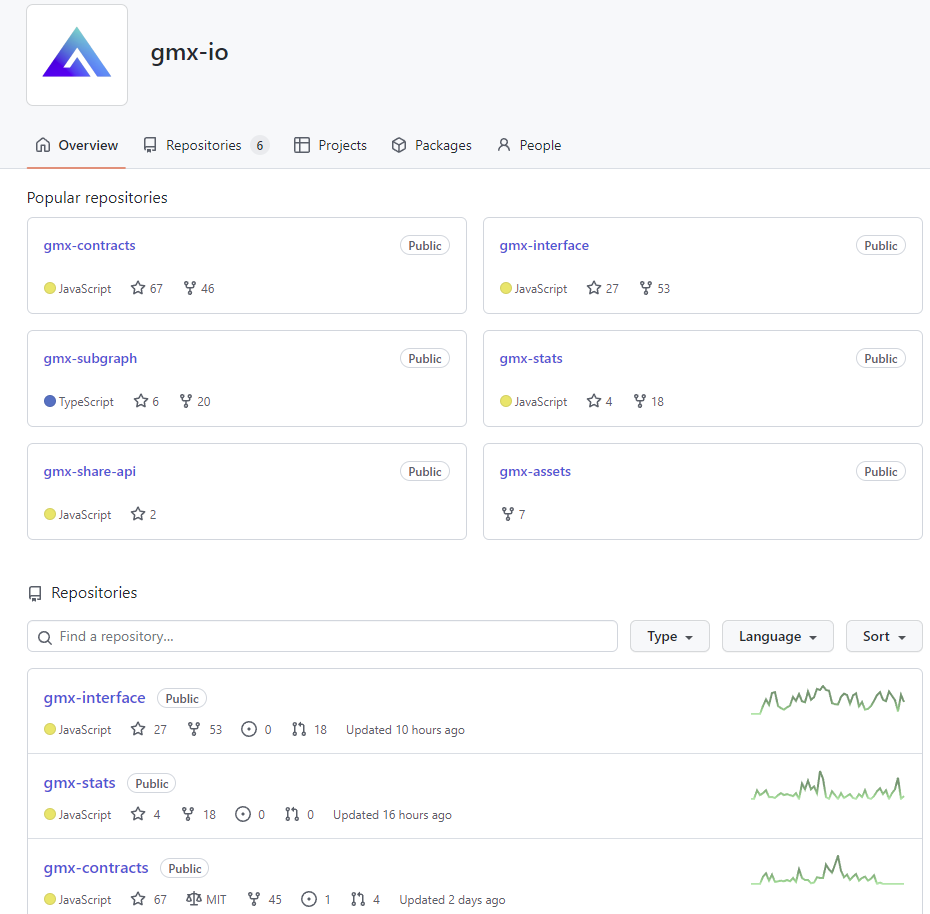Screen dimensions: 930x914
Task: Click the star icon showing 6 in the gmx-subgraph card
Action: pos(141,401)
